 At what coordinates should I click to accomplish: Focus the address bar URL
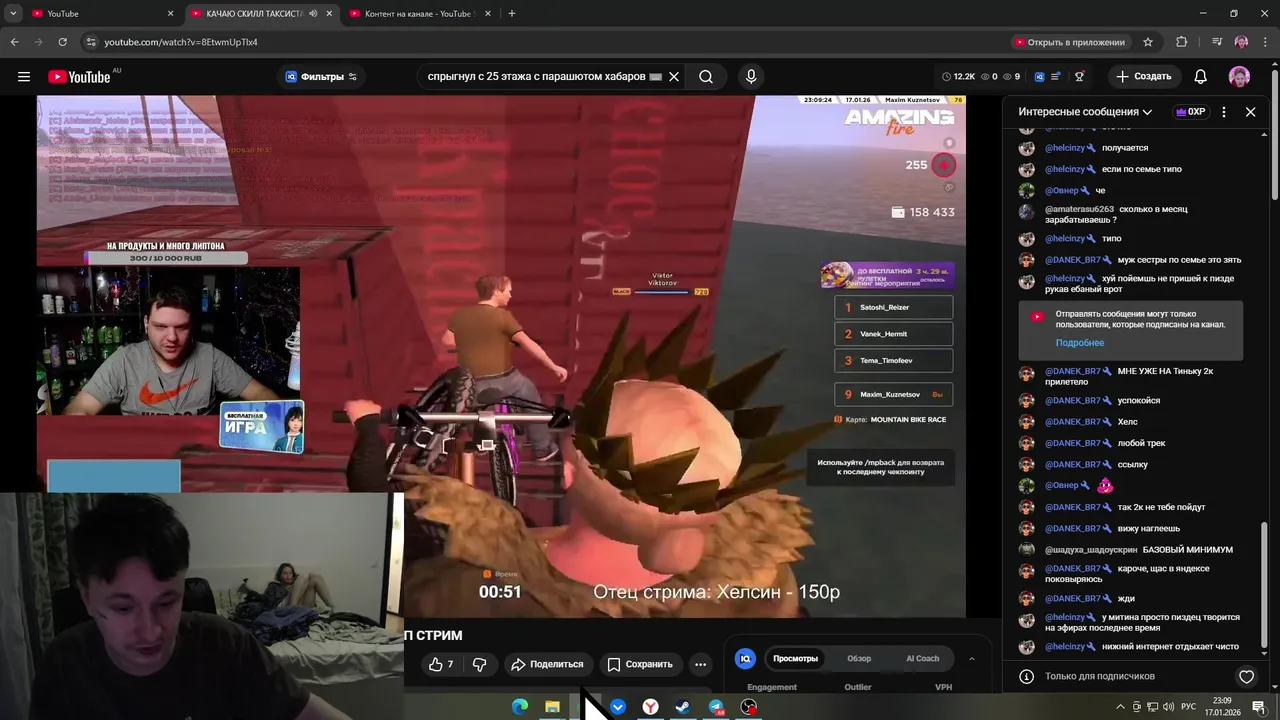click(x=181, y=42)
